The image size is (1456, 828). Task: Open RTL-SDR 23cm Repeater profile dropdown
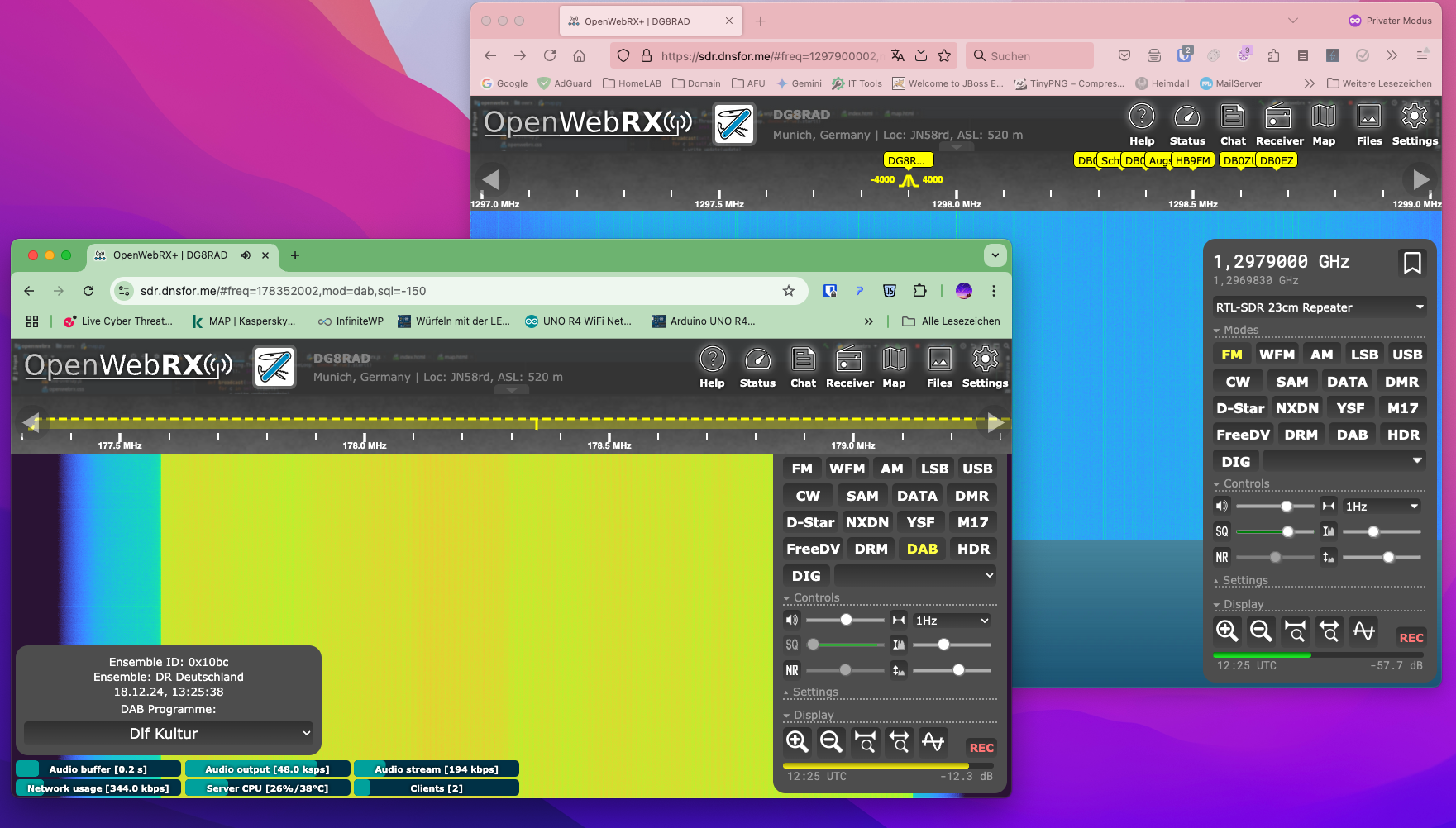point(1320,307)
